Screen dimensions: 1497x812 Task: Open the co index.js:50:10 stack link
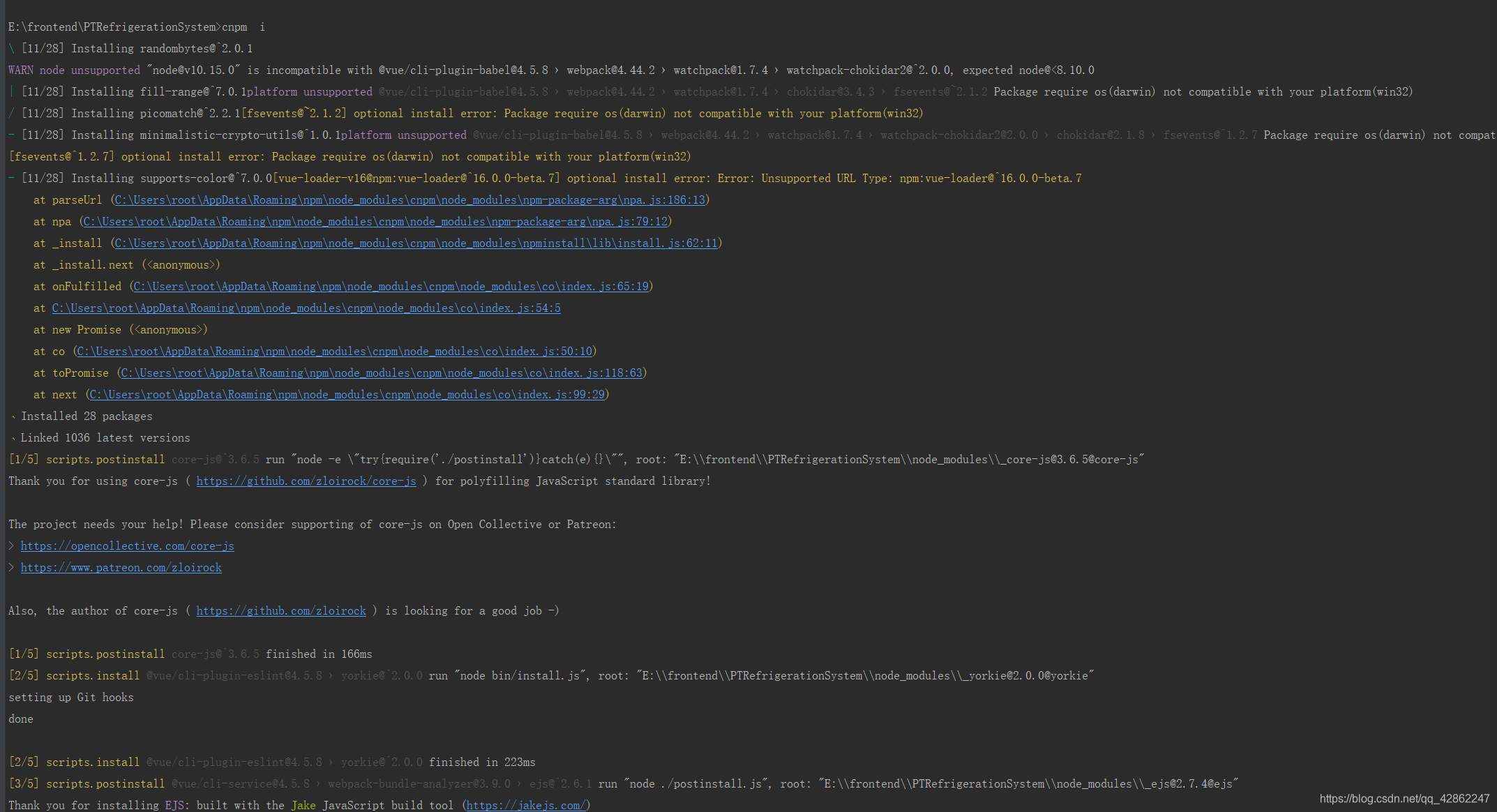(334, 352)
